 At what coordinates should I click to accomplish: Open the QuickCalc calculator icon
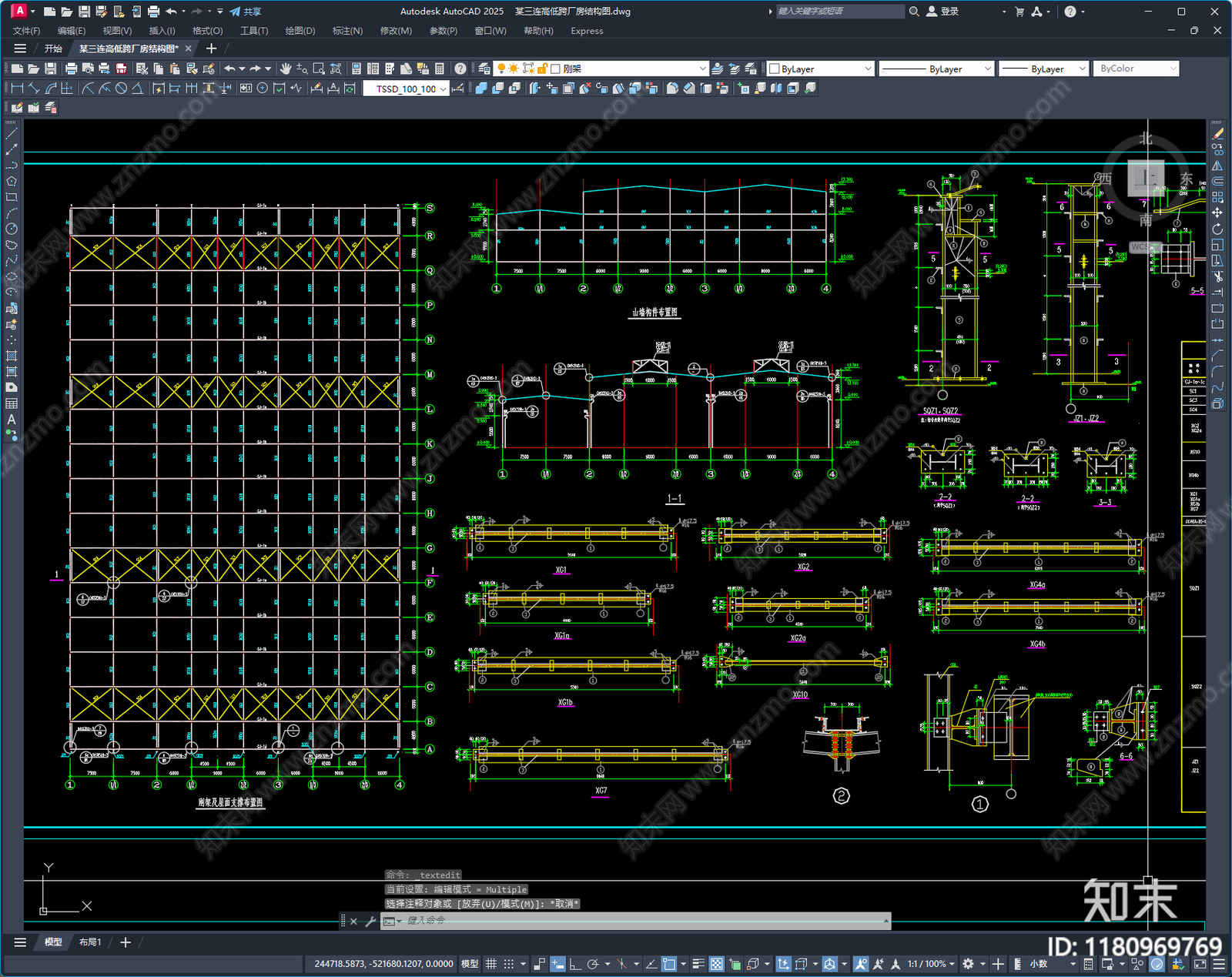coord(440,69)
